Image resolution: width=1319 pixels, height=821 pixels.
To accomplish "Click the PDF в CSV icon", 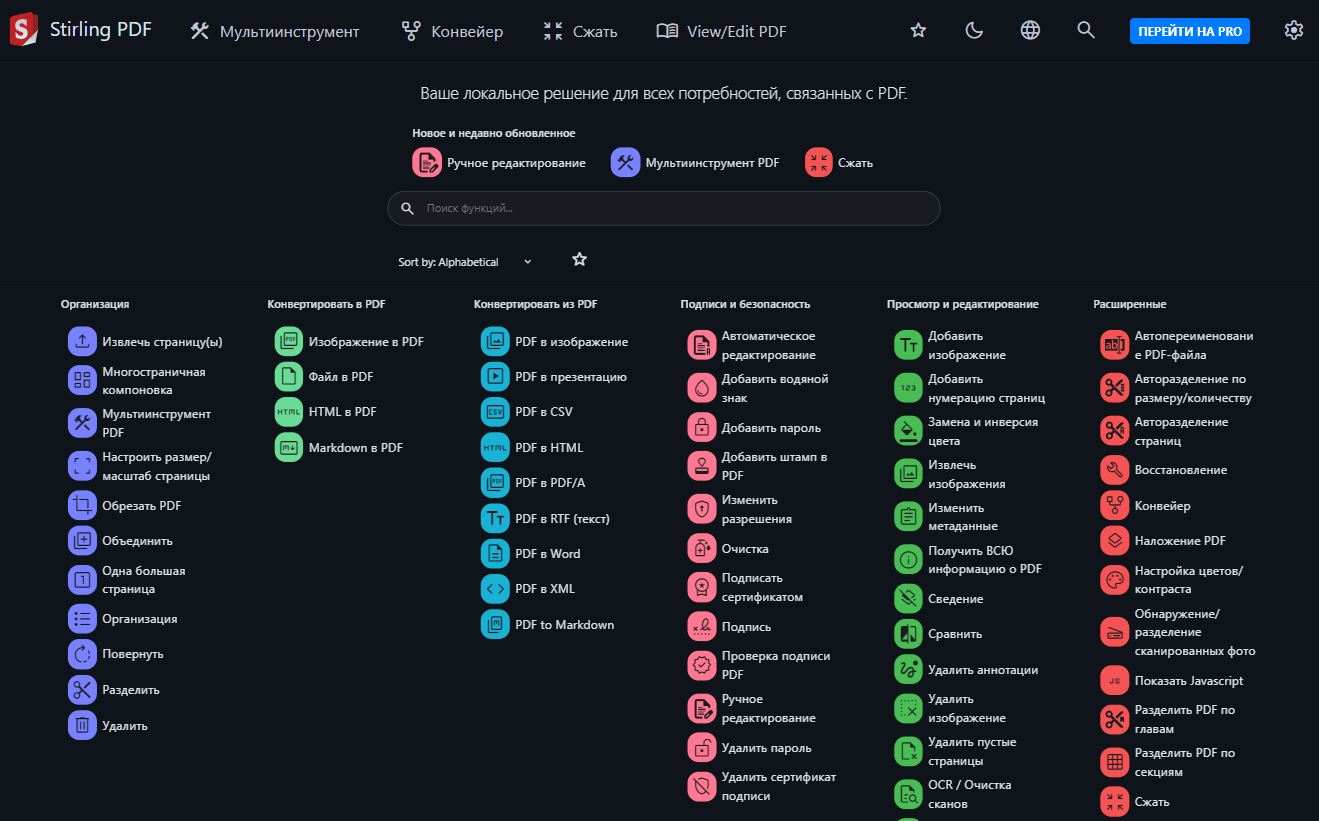I will pyautogui.click(x=495, y=412).
